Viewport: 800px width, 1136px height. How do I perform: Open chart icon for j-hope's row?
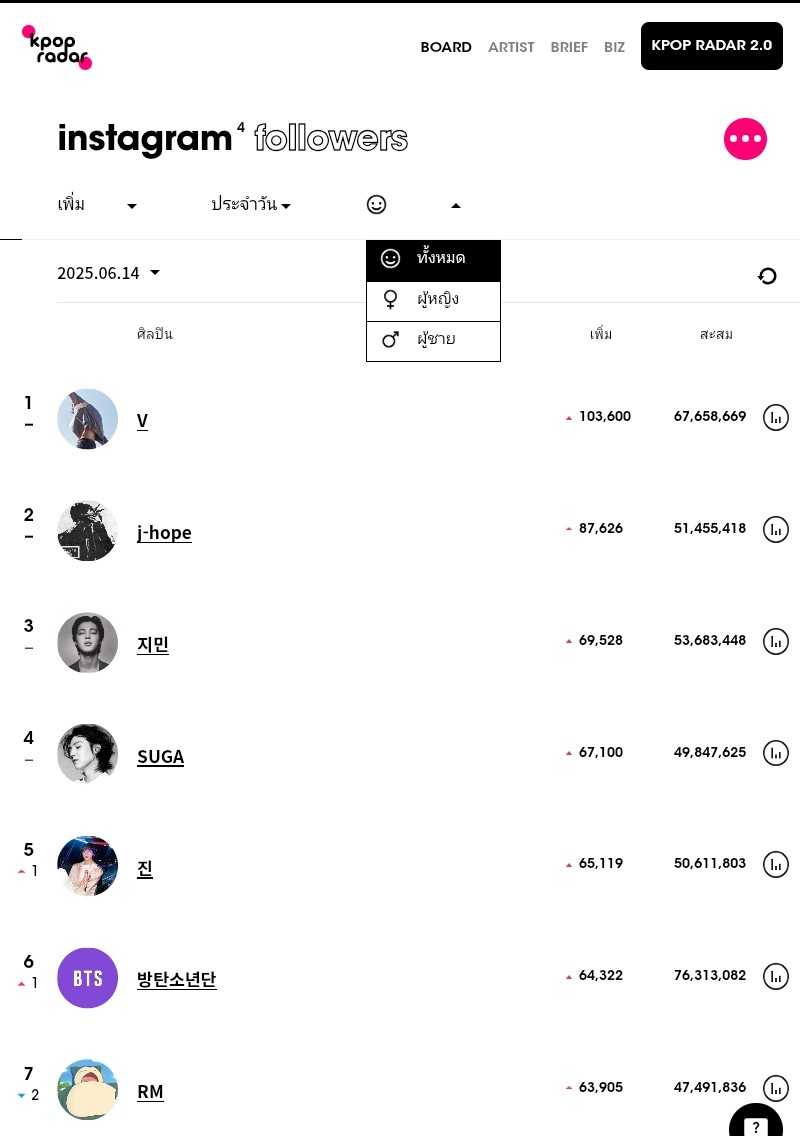point(775,530)
